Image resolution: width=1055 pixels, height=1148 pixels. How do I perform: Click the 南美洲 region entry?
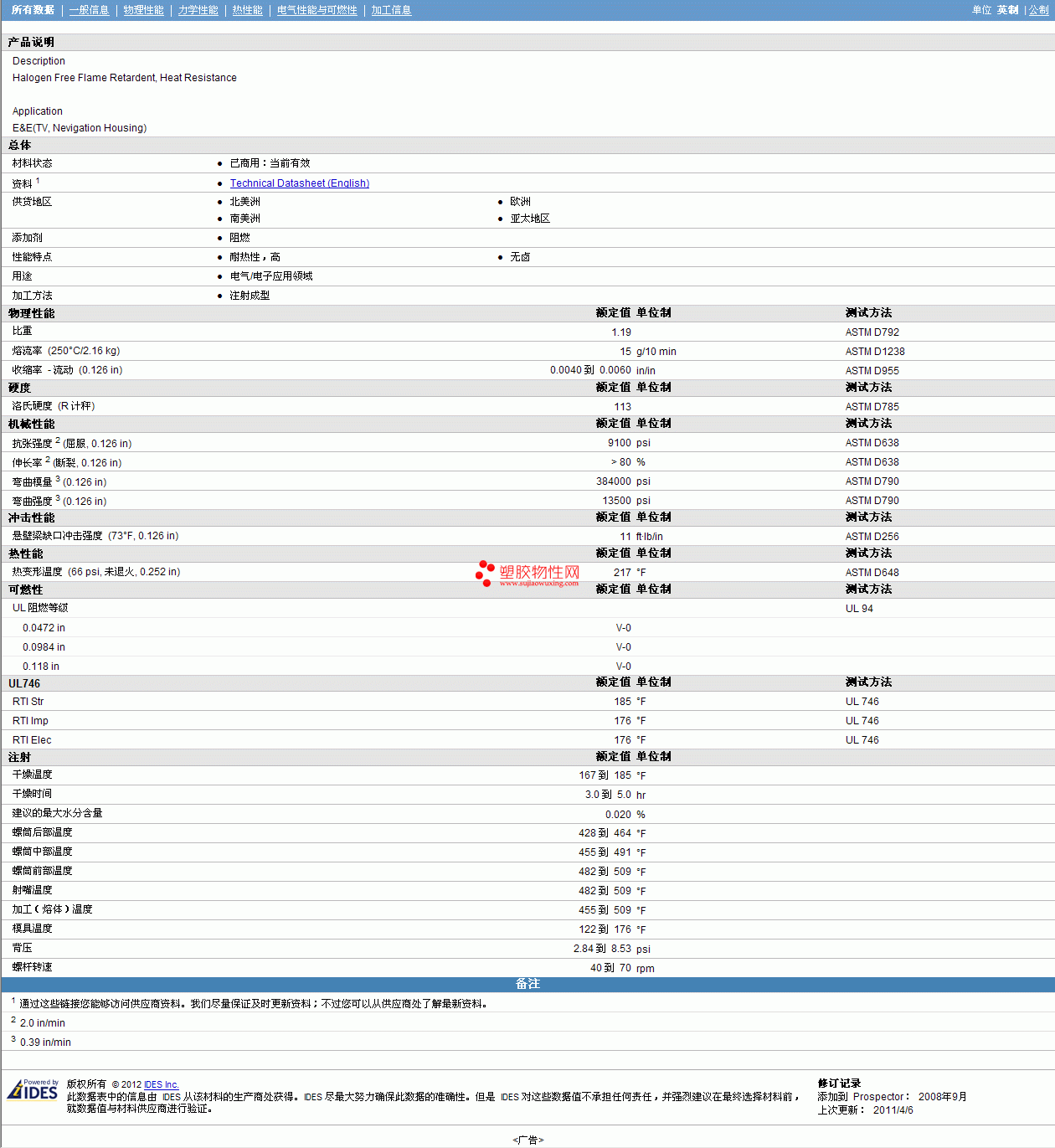(244, 219)
